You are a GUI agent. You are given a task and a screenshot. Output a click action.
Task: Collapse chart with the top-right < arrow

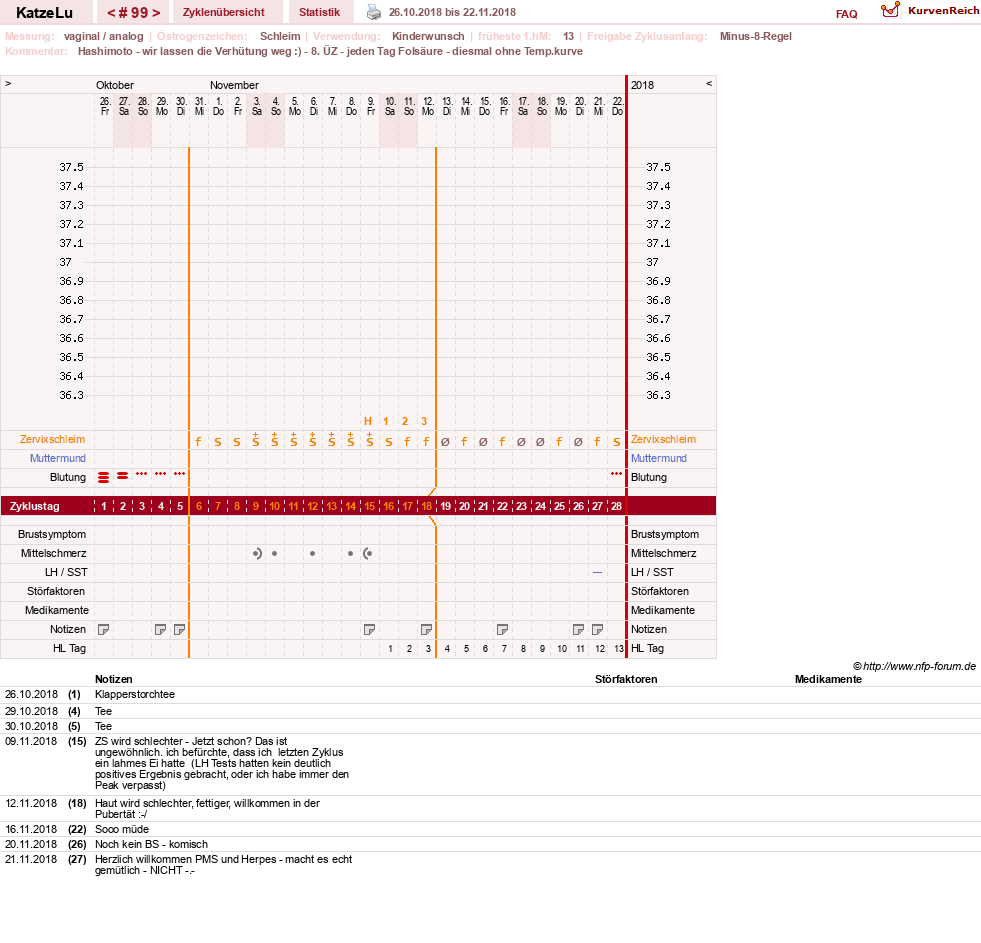(709, 83)
